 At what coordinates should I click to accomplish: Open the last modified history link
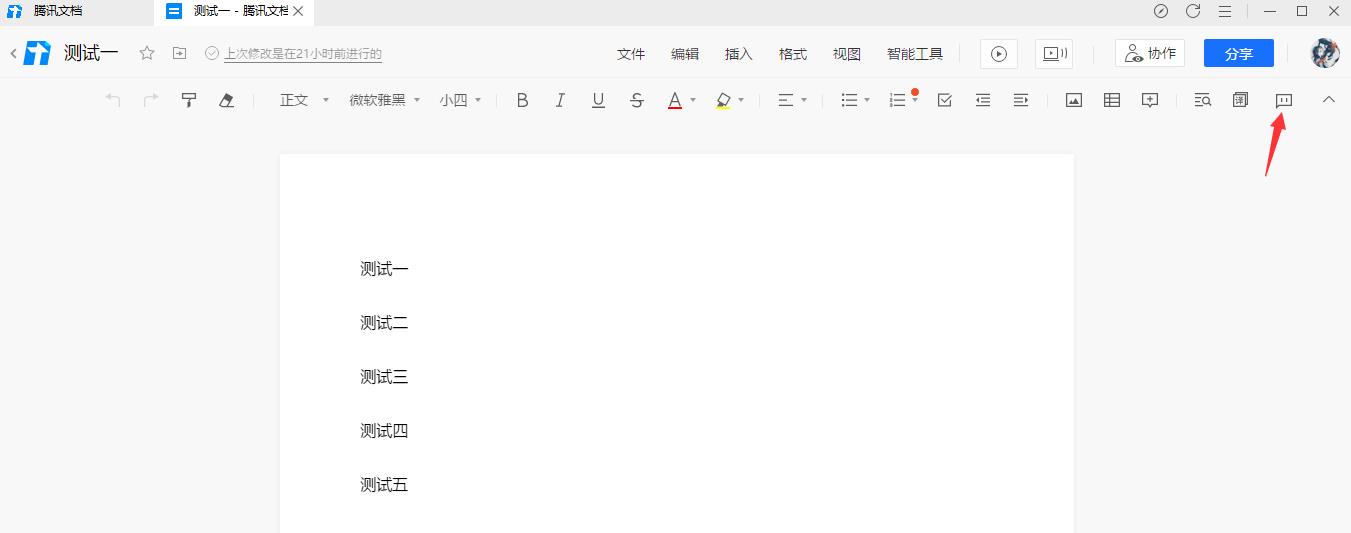302,54
